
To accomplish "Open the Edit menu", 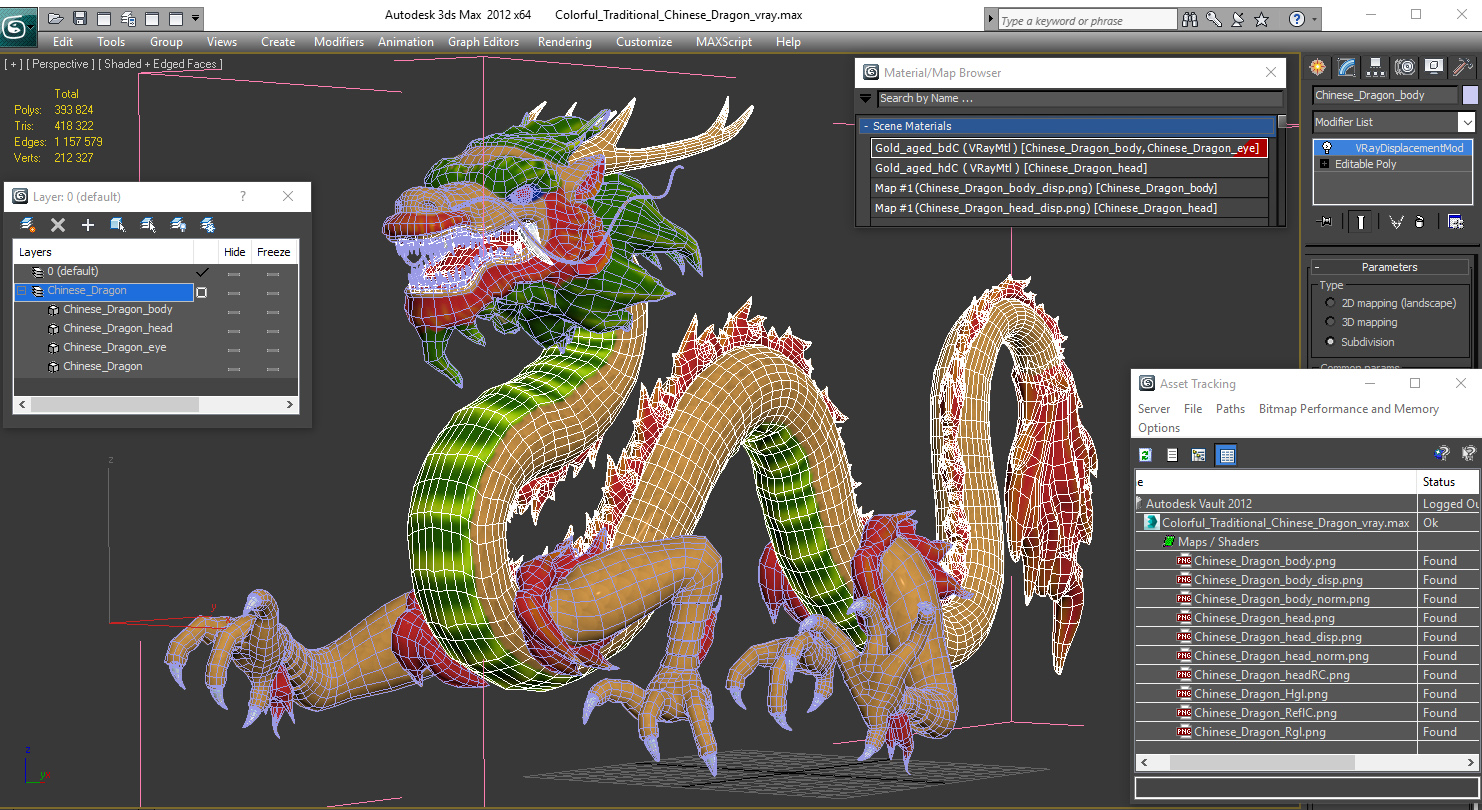I will point(63,42).
